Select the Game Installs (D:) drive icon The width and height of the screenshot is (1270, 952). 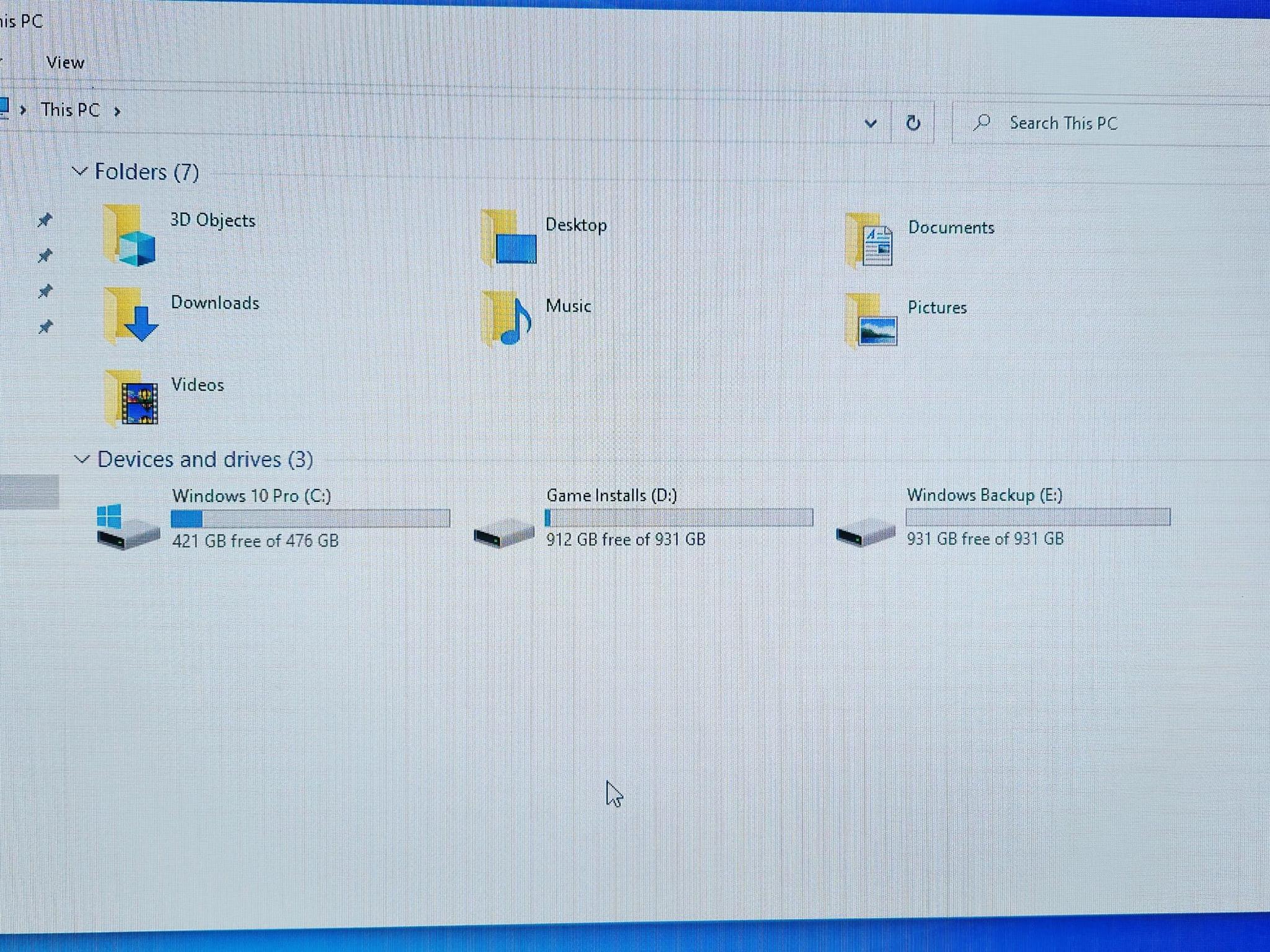[x=504, y=534]
